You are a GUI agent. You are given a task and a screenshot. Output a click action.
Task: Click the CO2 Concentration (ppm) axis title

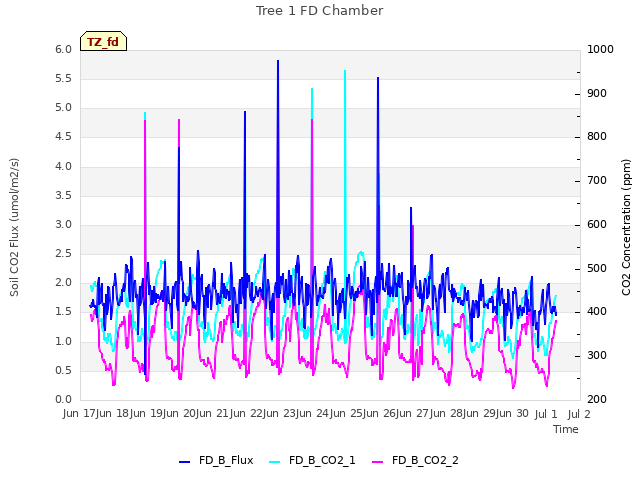[x=626, y=227]
